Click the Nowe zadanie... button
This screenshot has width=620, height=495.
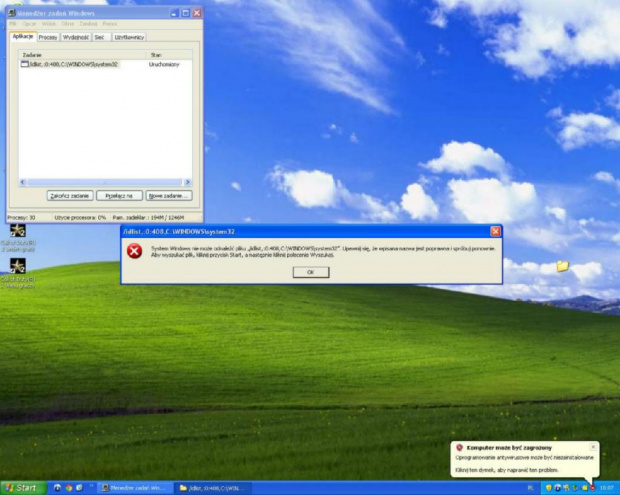pos(169,196)
